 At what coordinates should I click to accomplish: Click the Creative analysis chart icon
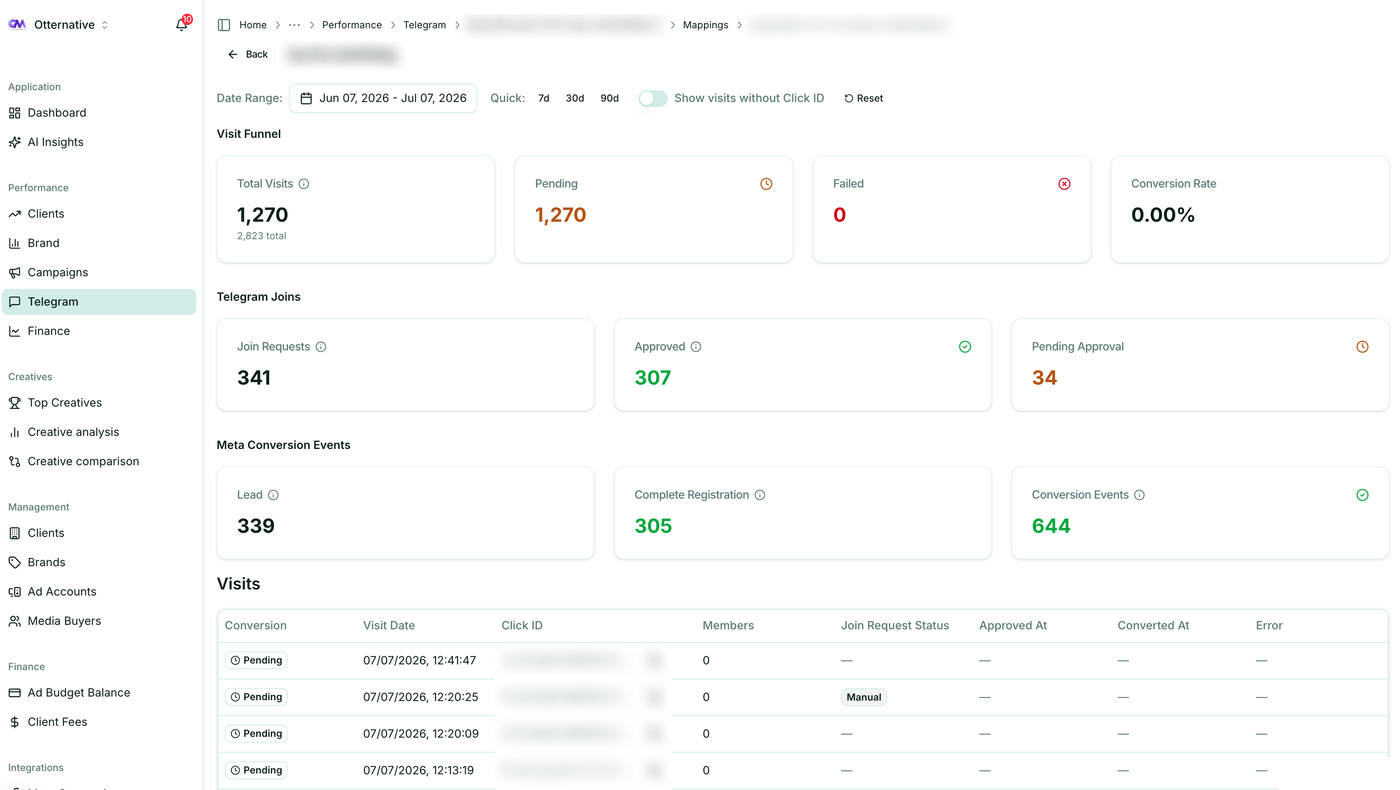coord(15,432)
